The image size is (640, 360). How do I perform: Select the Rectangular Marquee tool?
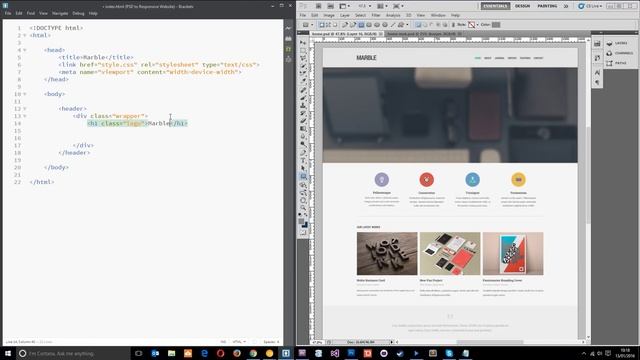303,50
